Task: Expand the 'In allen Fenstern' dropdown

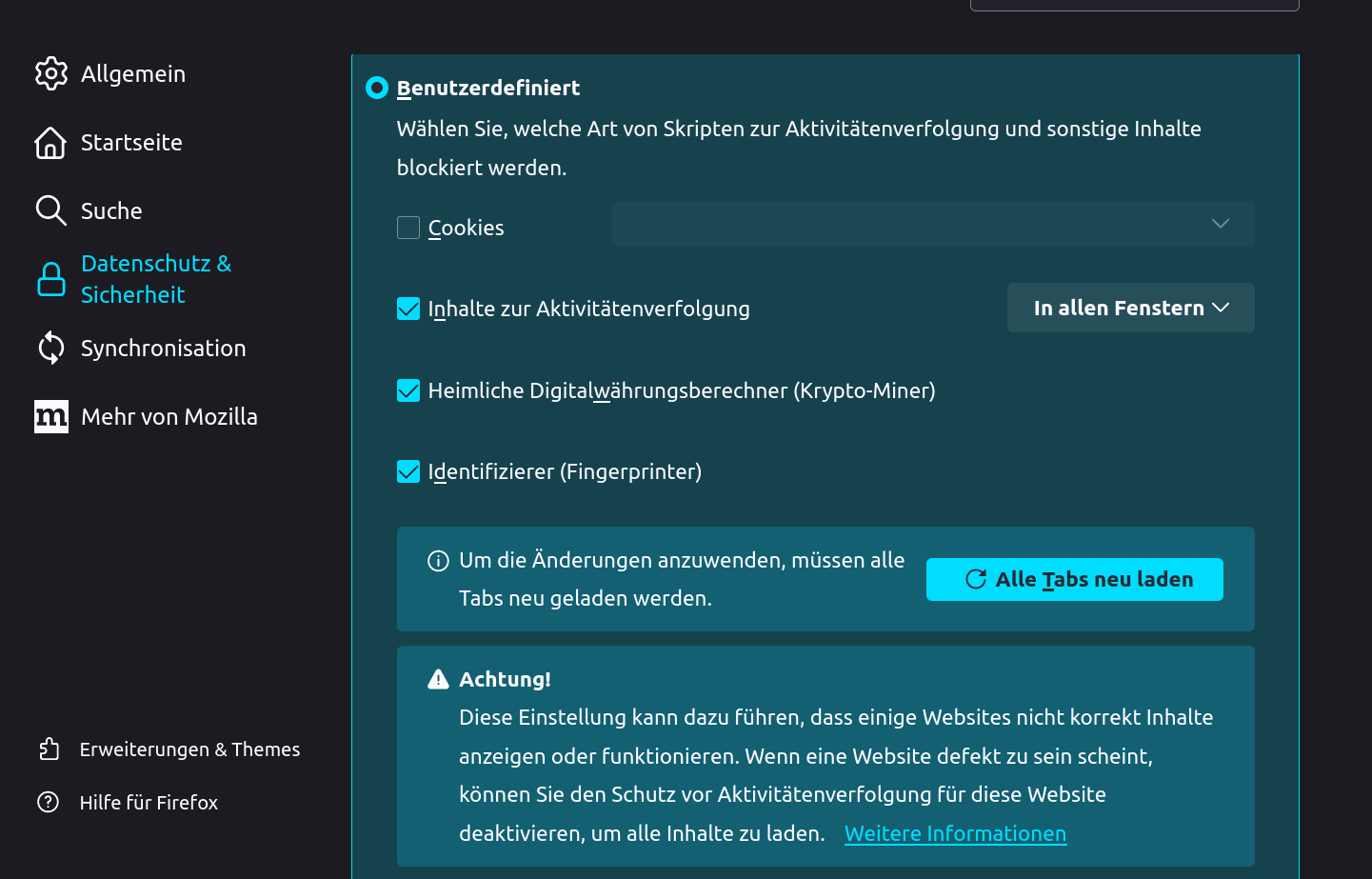Action: [1130, 308]
